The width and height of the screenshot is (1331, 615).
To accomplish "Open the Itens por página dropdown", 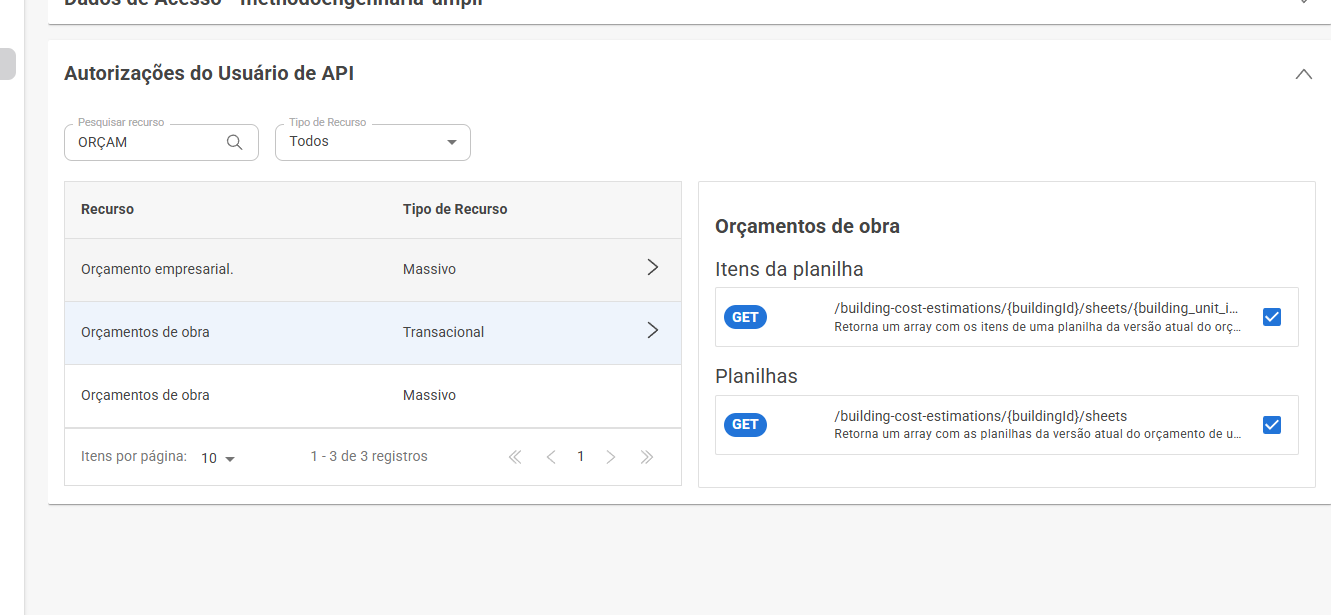I will (218, 458).
